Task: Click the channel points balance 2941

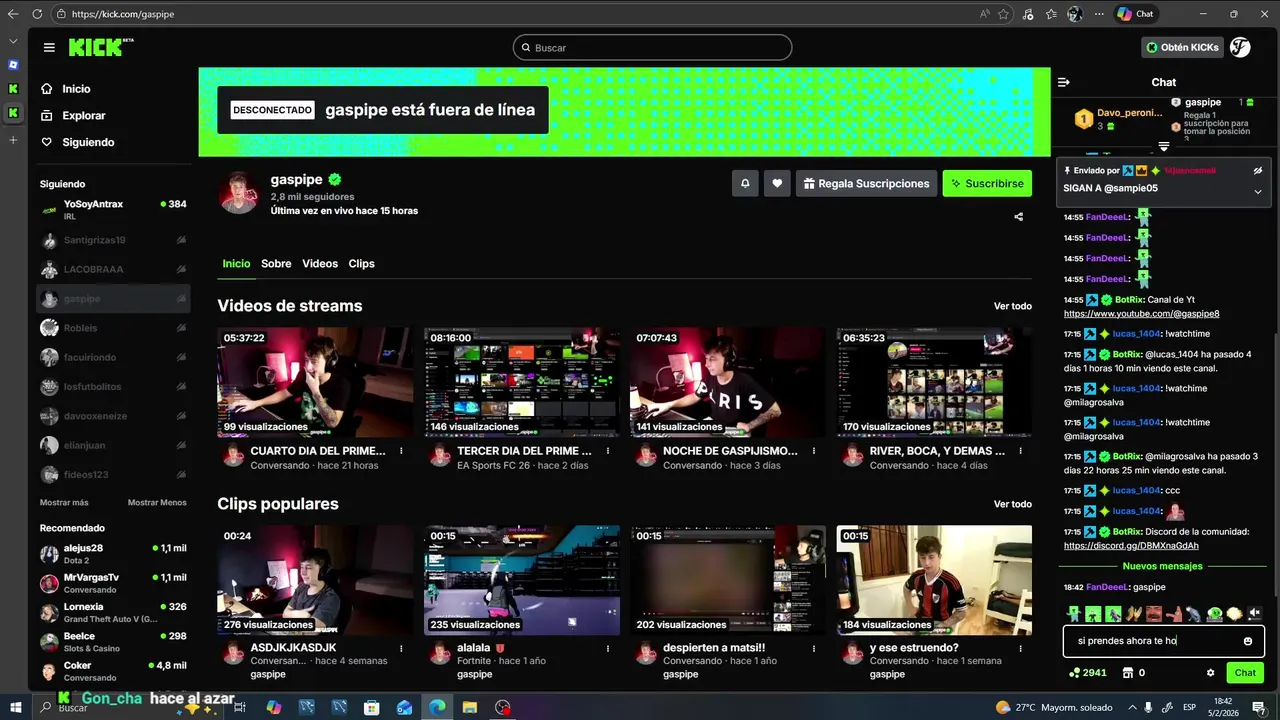Action: click(x=1088, y=673)
